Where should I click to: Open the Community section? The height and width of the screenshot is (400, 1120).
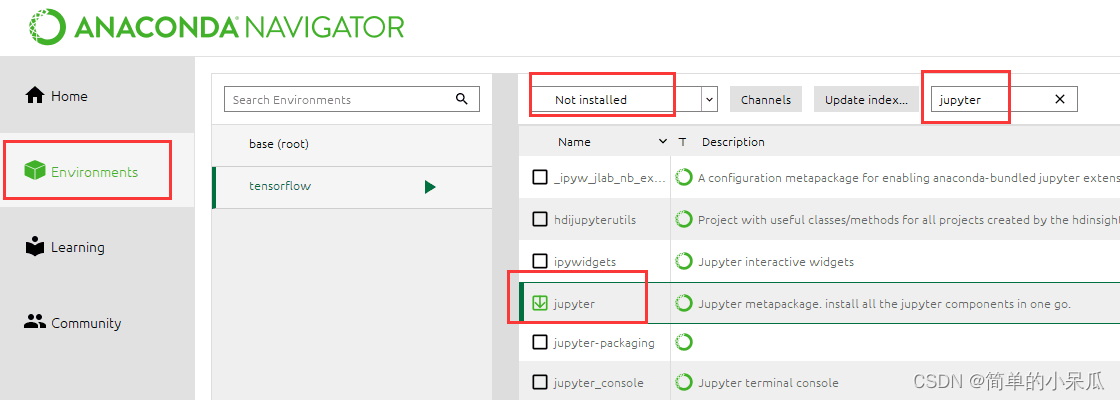point(97,323)
